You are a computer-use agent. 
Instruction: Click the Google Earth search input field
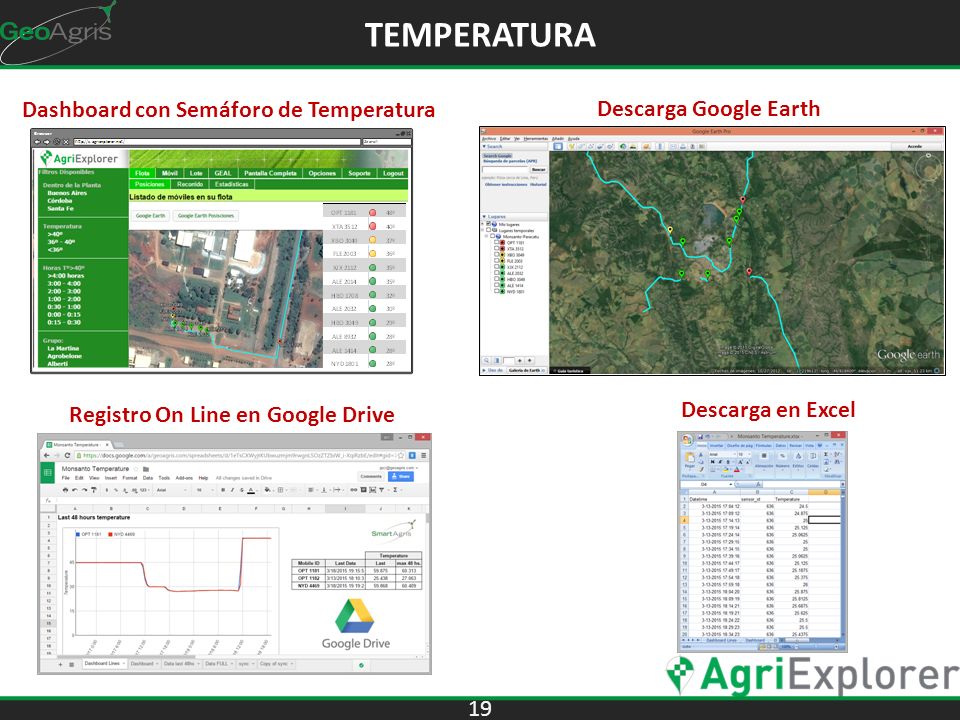click(505, 170)
